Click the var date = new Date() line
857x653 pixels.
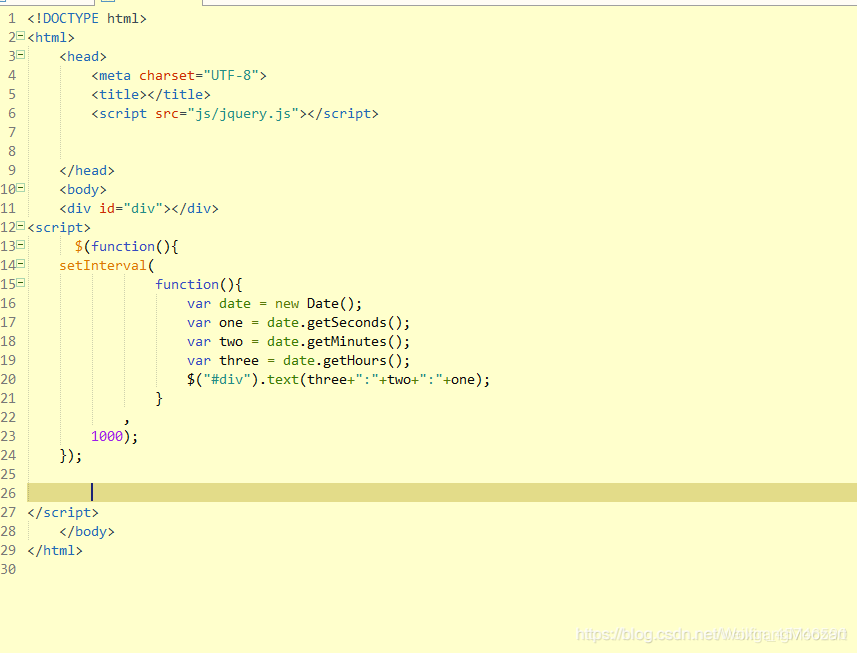(x=274, y=304)
